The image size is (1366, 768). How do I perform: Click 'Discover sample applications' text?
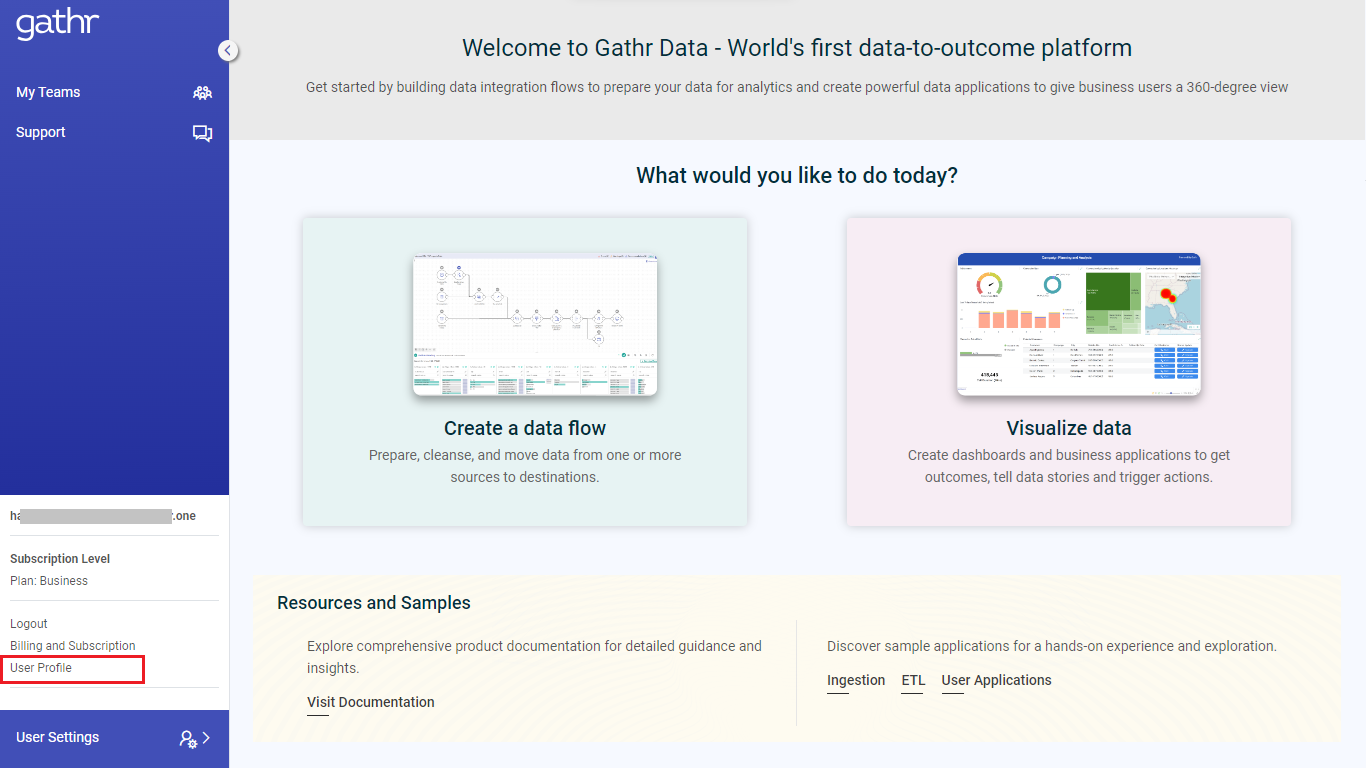click(1052, 646)
